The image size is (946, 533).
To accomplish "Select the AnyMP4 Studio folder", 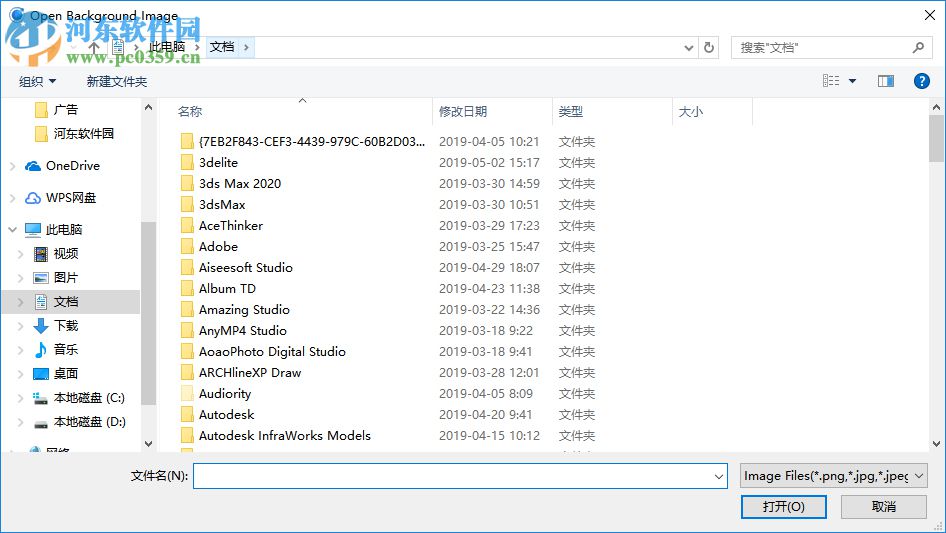I will pyautogui.click(x=243, y=331).
